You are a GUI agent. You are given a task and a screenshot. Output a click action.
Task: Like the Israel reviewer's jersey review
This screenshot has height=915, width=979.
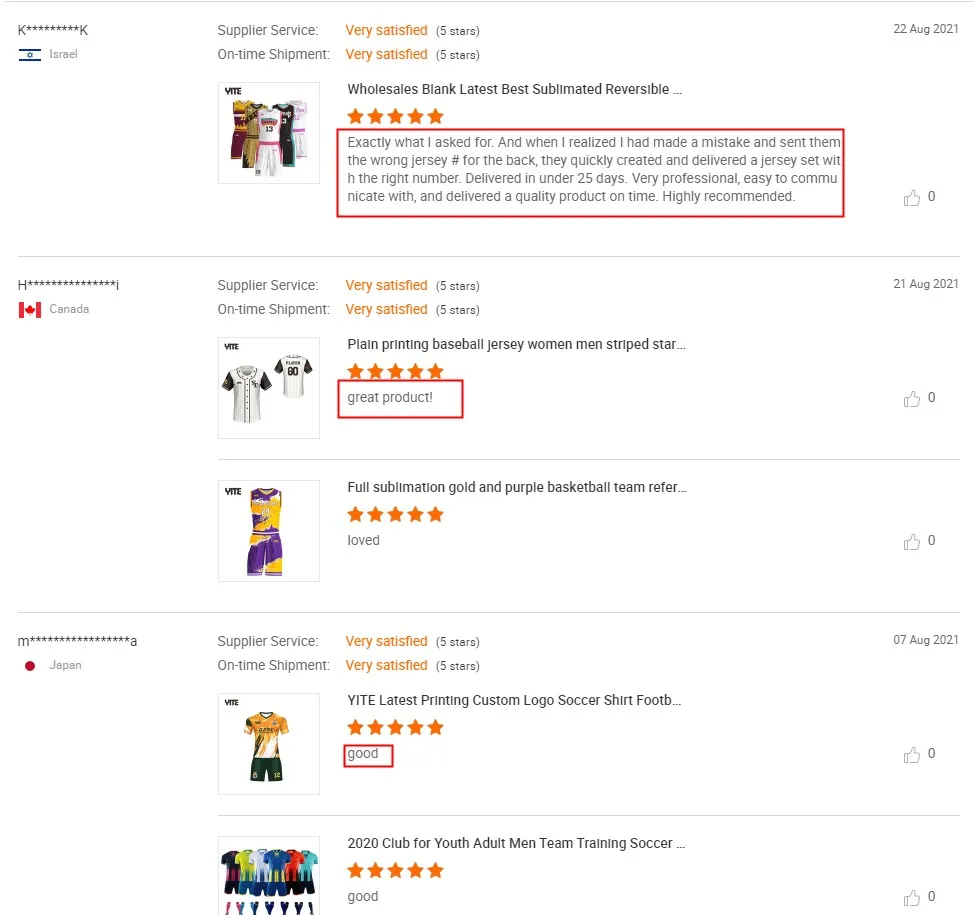tap(912, 198)
